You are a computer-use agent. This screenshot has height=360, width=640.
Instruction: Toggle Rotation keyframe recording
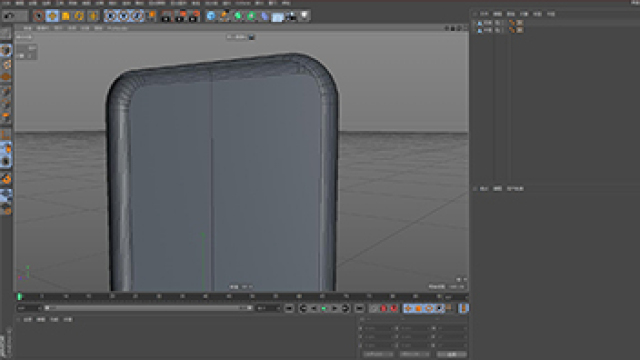point(429,308)
